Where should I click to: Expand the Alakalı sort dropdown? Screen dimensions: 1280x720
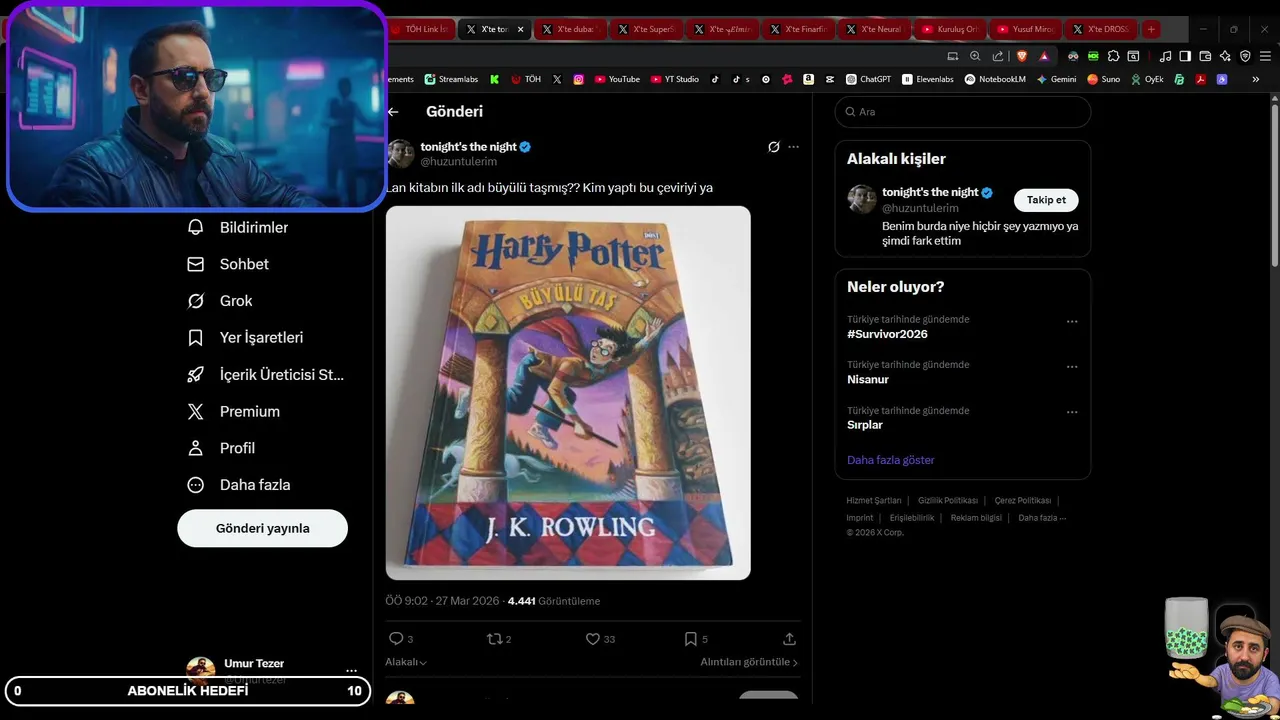[x=406, y=662]
